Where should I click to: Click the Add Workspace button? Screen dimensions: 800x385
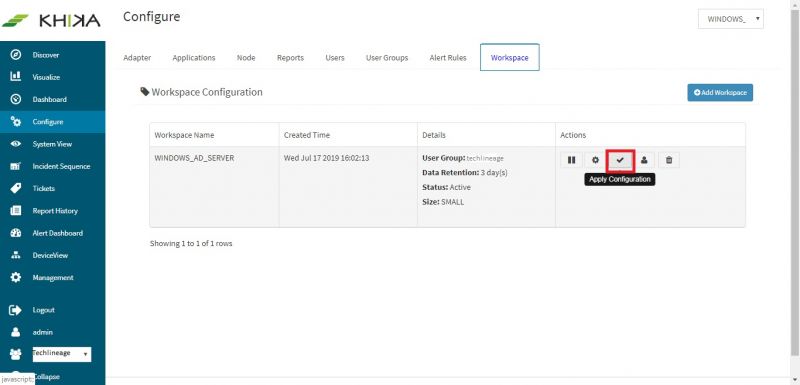pos(720,92)
